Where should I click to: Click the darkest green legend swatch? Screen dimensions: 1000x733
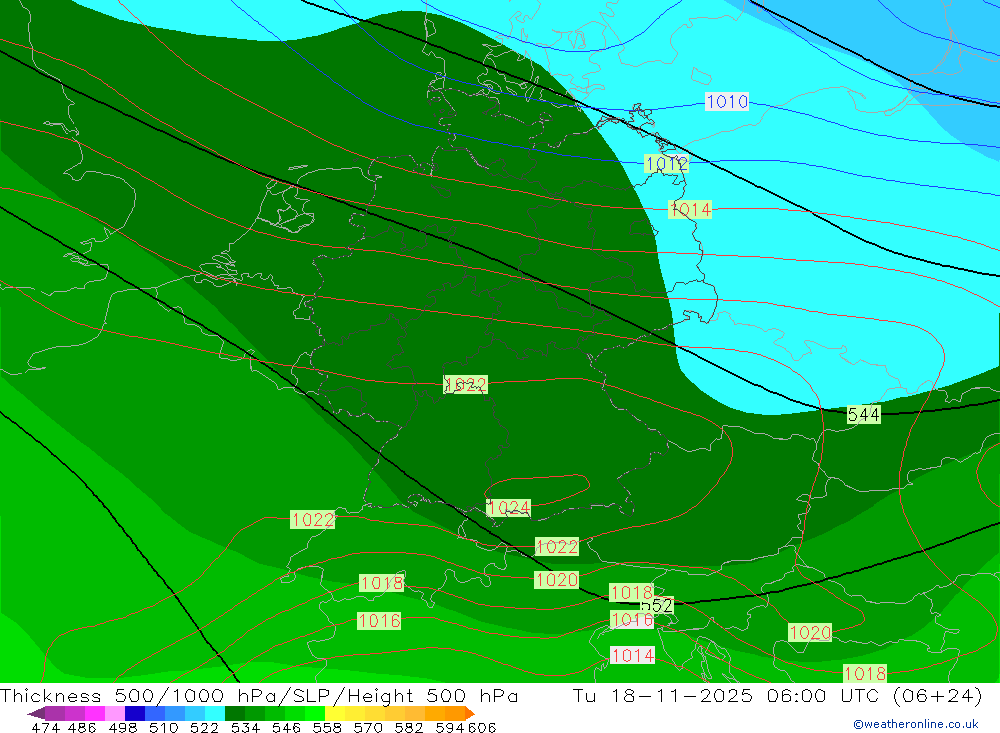click(x=235, y=713)
